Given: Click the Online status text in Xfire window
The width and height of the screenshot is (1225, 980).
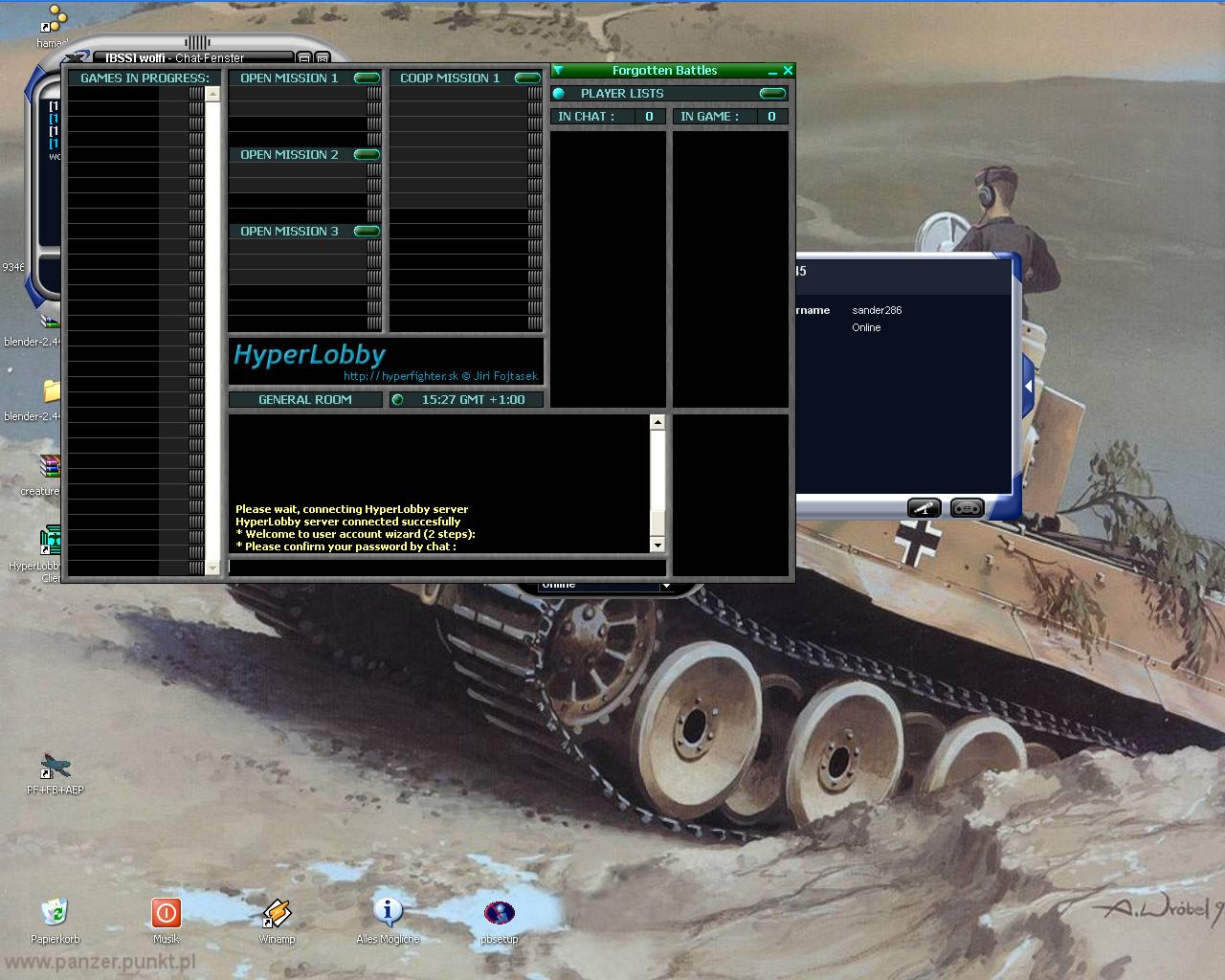Looking at the screenshot, I should (x=866, y=327).
